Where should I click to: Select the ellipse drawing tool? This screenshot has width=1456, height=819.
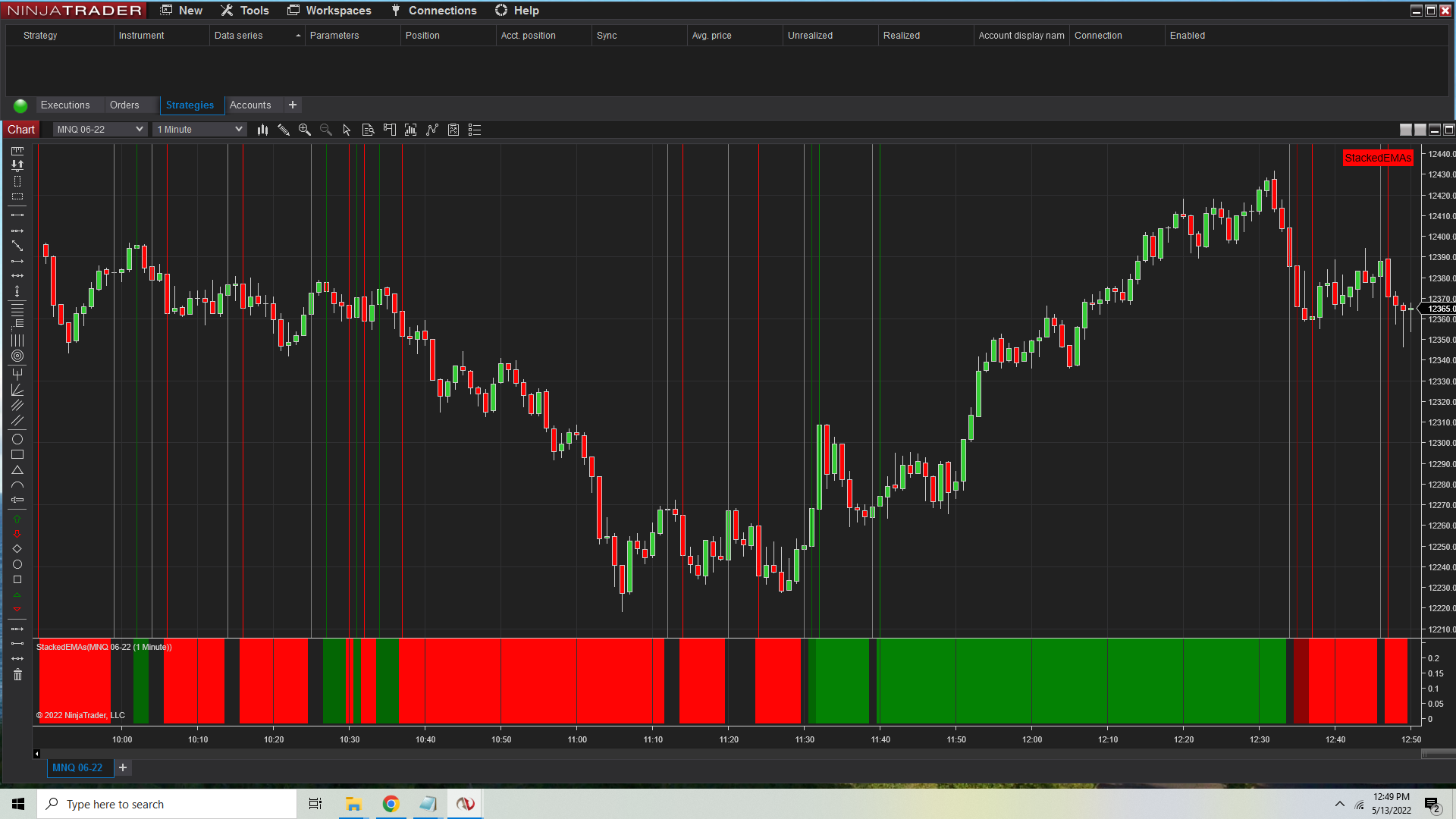point(17,439)
